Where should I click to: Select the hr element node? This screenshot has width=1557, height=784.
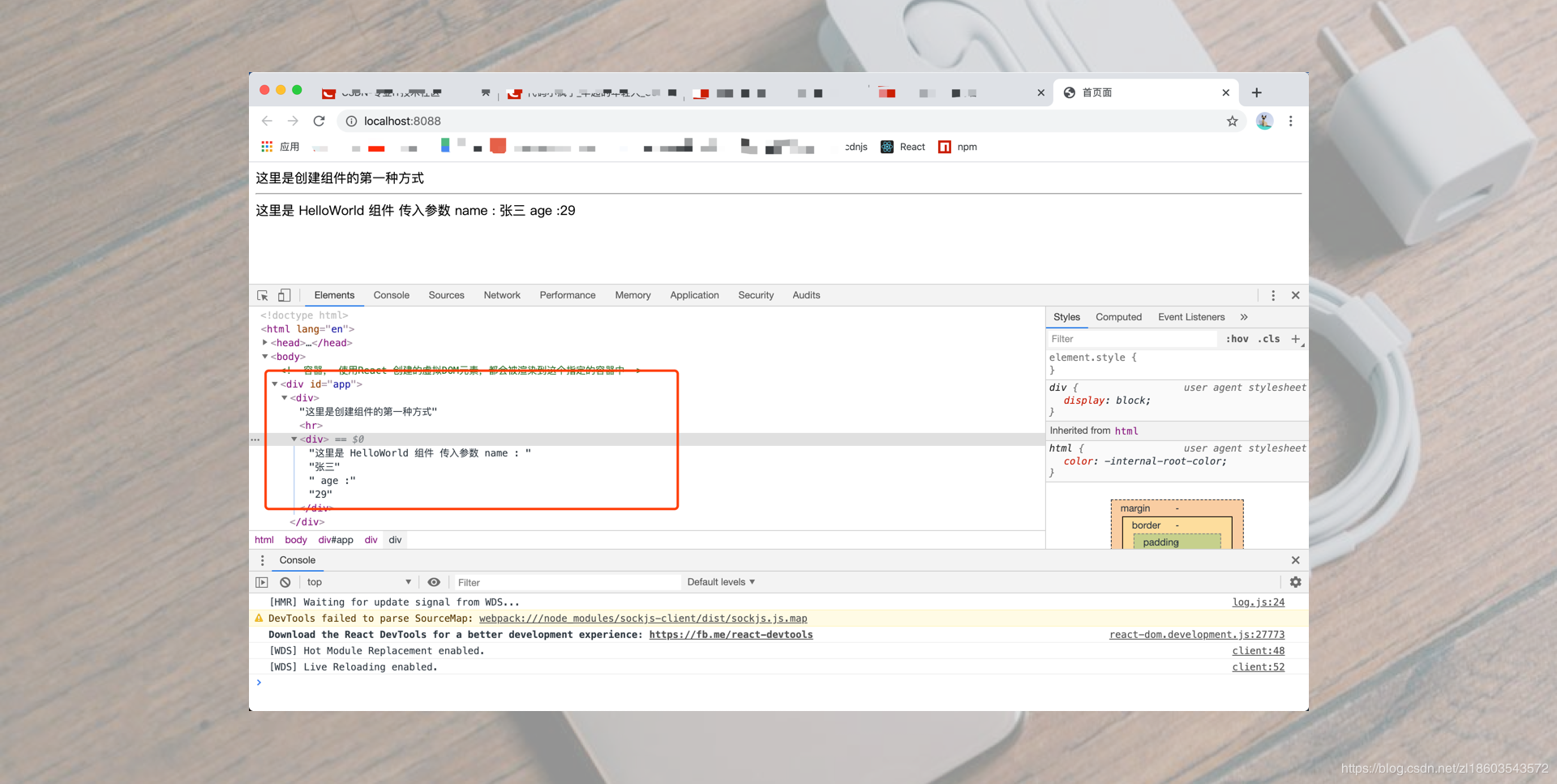[x=311, y=426]
